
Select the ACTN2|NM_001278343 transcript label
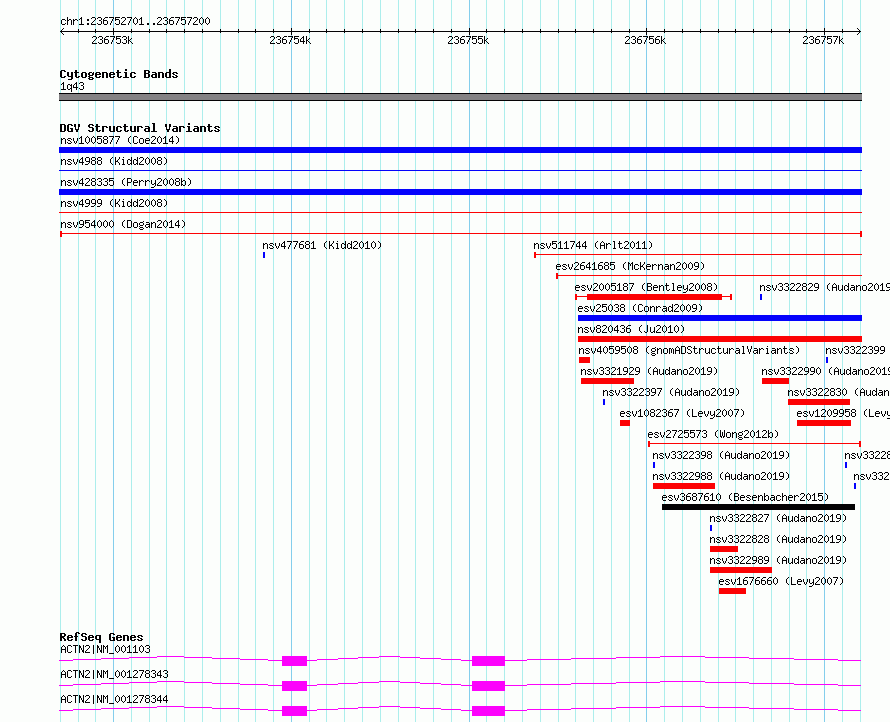click(x=114, y=674)
